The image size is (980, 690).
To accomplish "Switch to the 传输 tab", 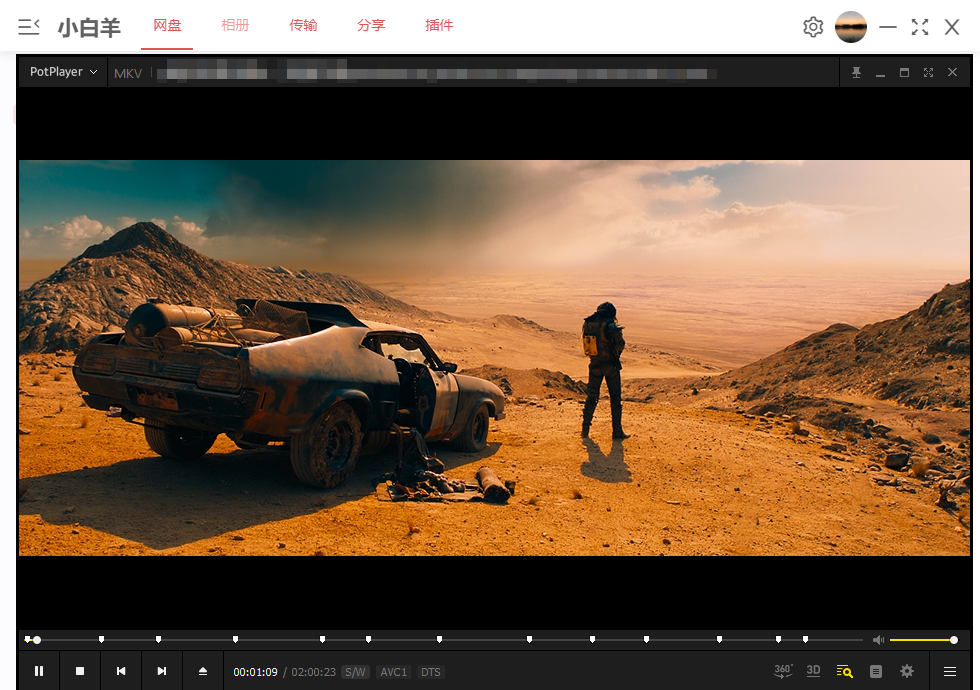I will 303,26.
